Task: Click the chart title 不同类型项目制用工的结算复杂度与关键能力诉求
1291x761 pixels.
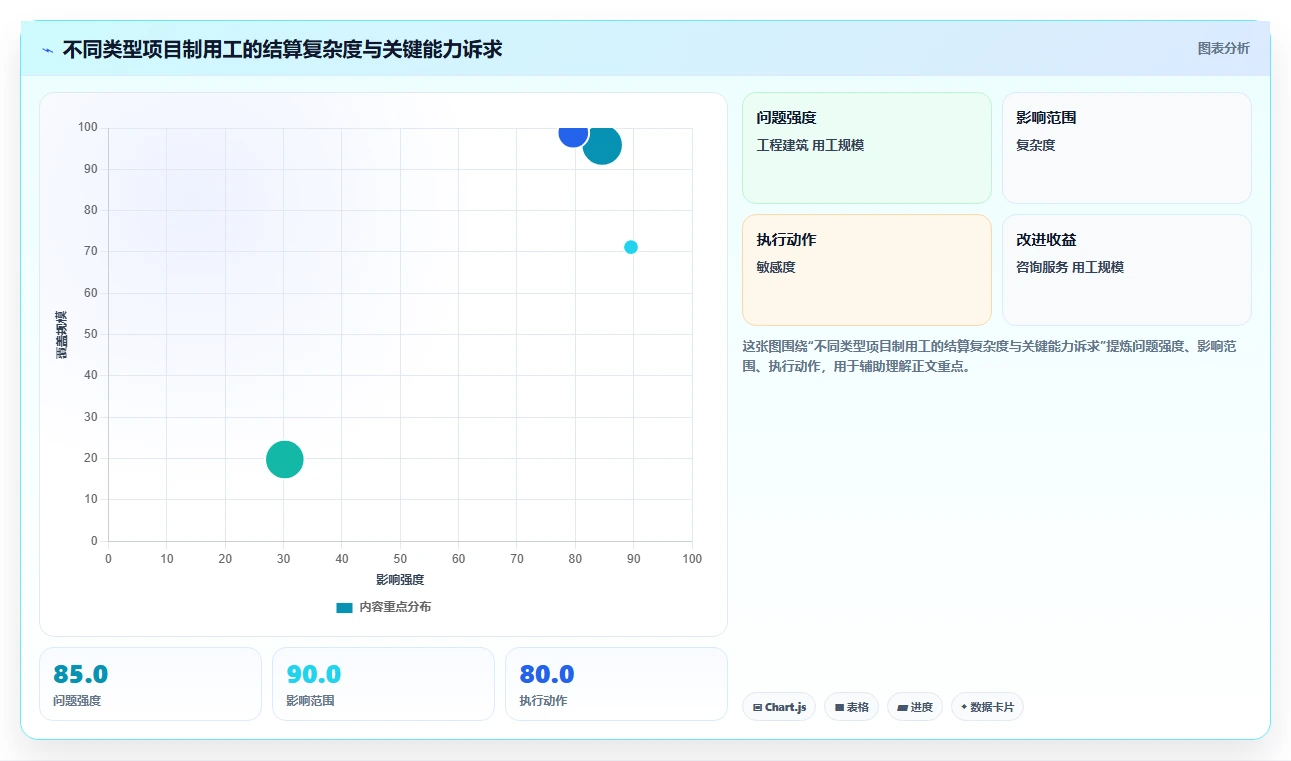Action: point(282,49)
